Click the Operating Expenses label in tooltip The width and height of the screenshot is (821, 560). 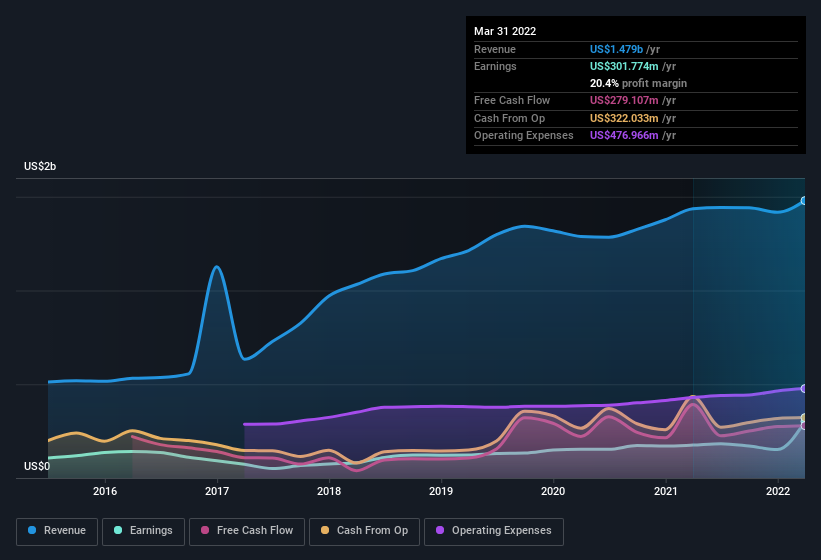click(x=524, y=136)
